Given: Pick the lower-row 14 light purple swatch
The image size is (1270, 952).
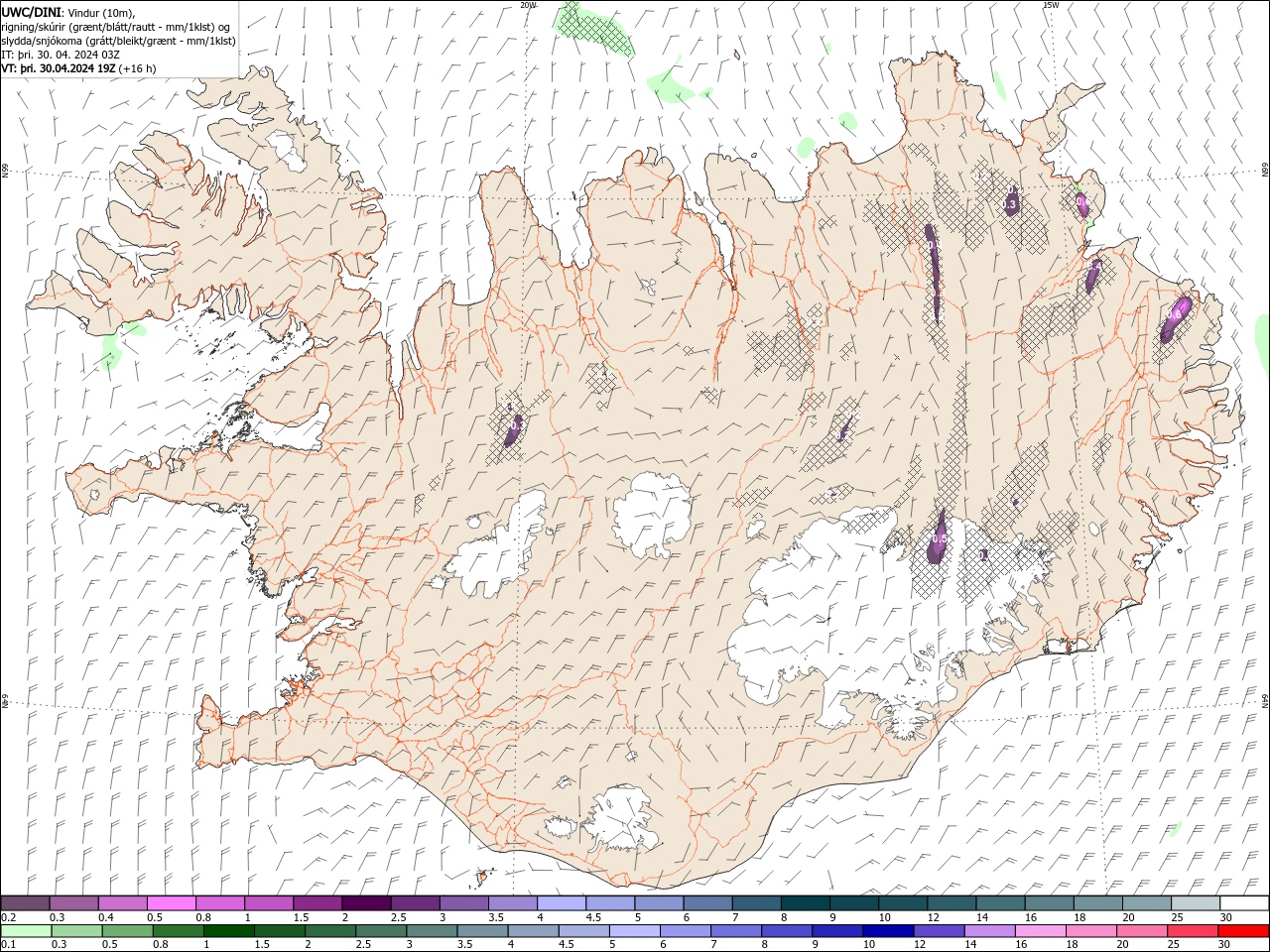Looking at the screenshot, I should coord(990,931).
